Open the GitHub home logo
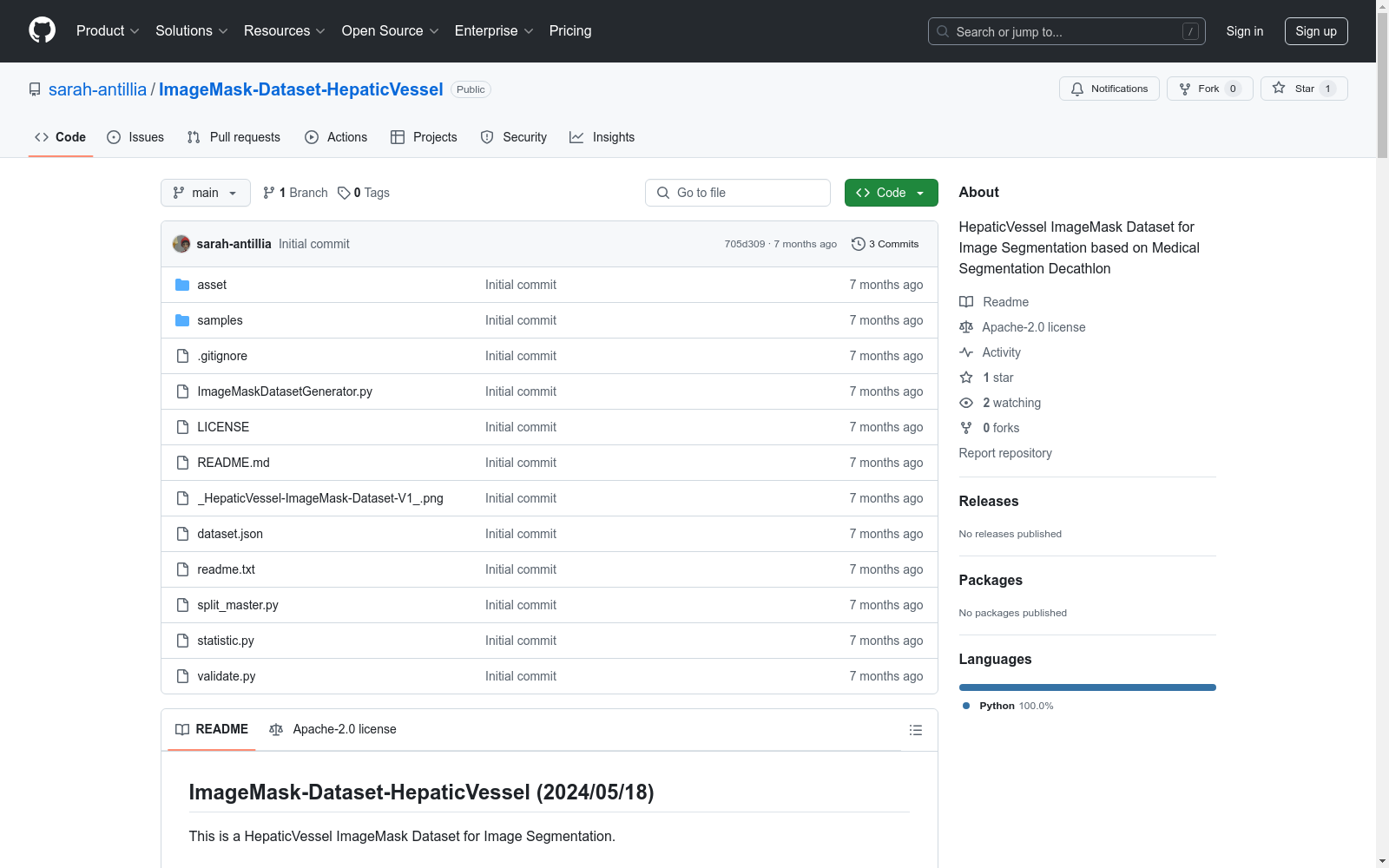 pyautogui.click(x=42, y=30)
